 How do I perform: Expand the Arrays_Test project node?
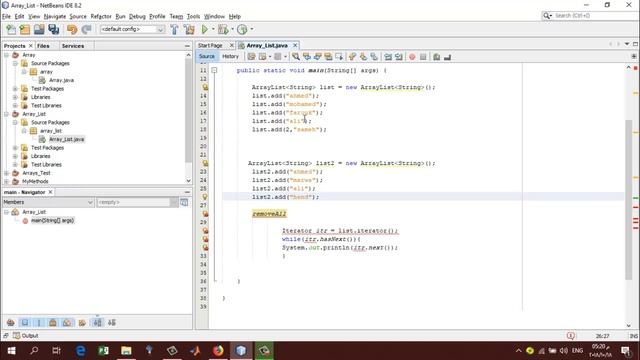(7, 173)
